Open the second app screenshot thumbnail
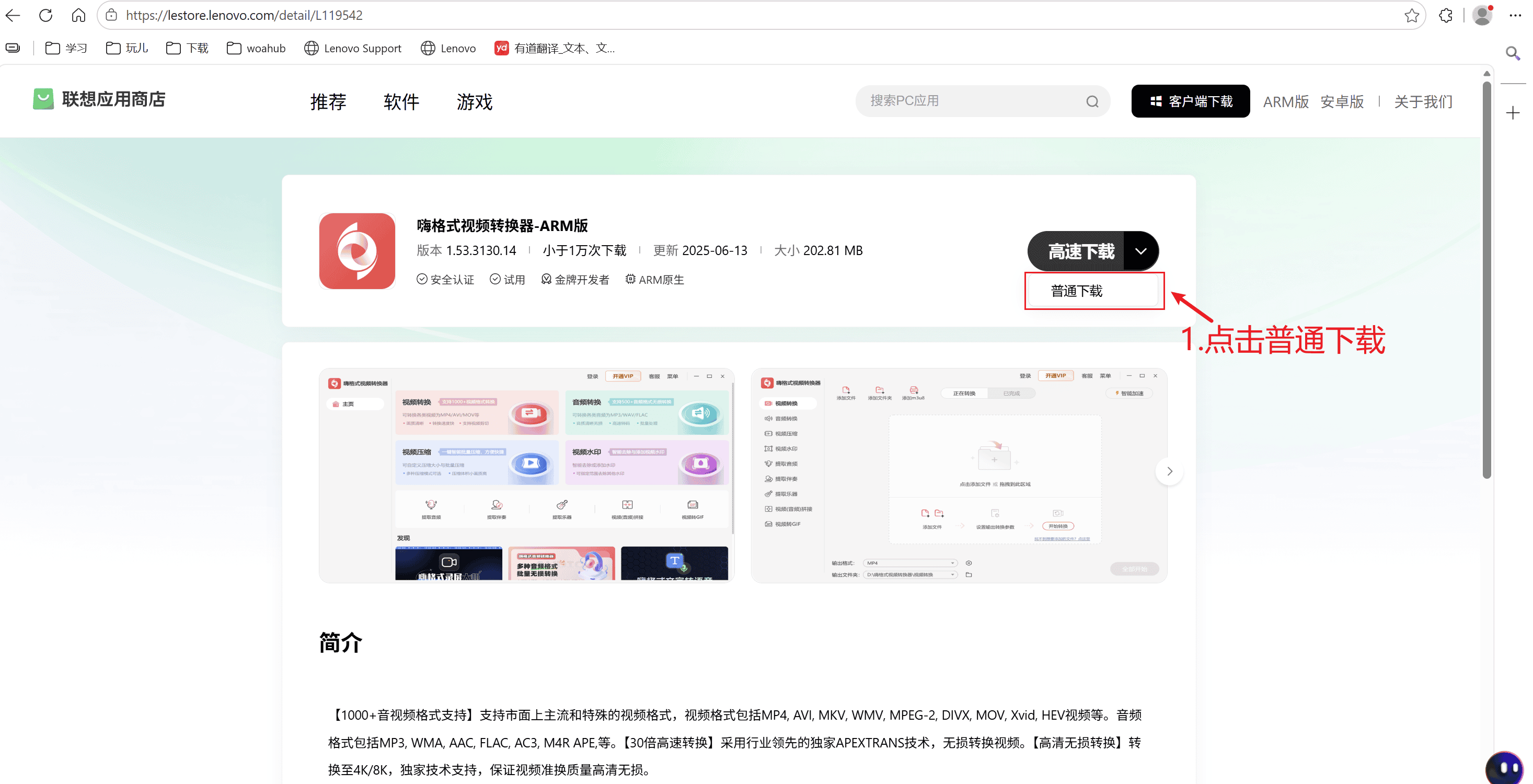This screenshot has width=1533, height=784. 959,475
